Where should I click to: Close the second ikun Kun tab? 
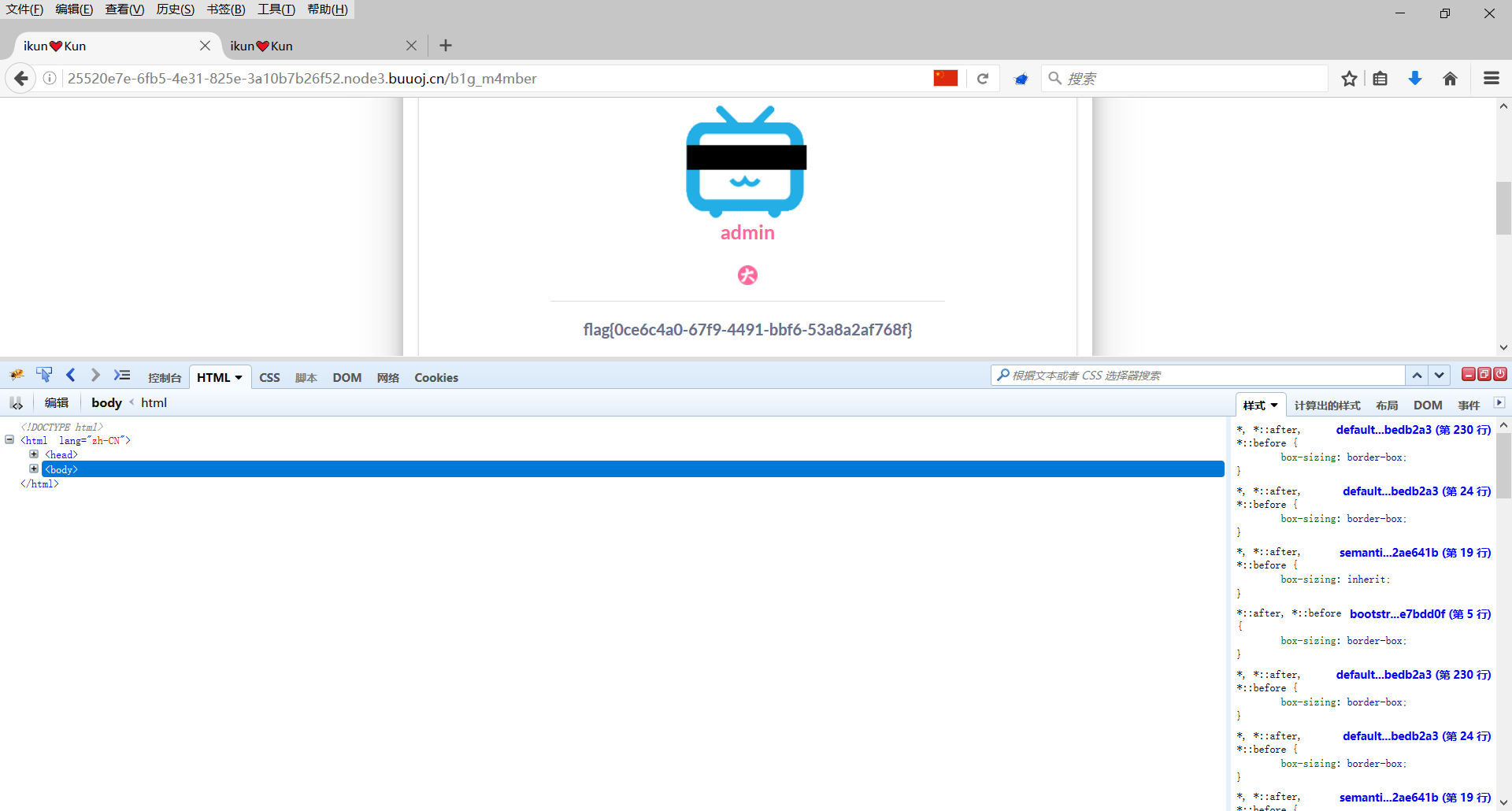[x=411, y=46]
